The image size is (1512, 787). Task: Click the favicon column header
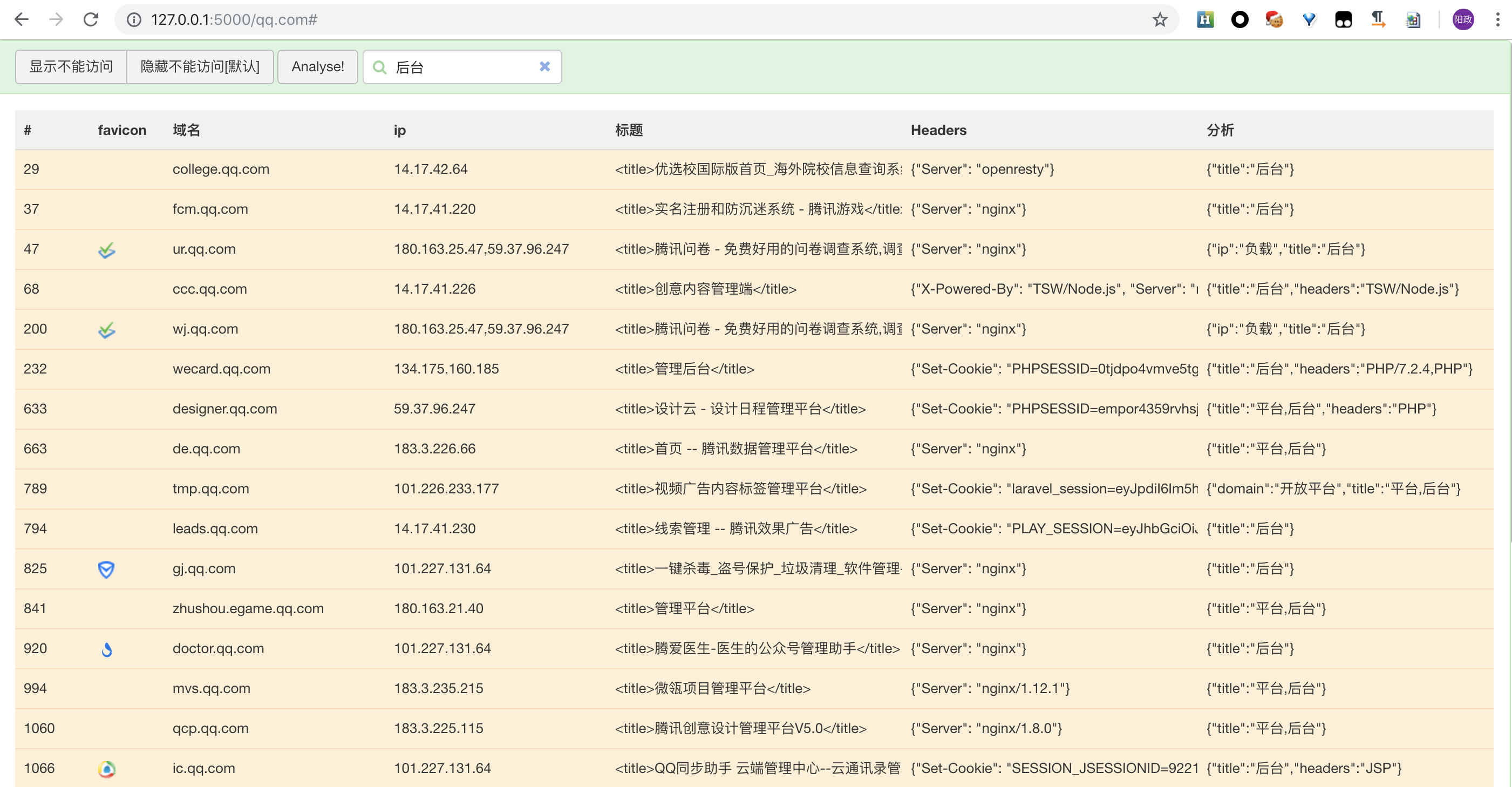pos(122,131)
